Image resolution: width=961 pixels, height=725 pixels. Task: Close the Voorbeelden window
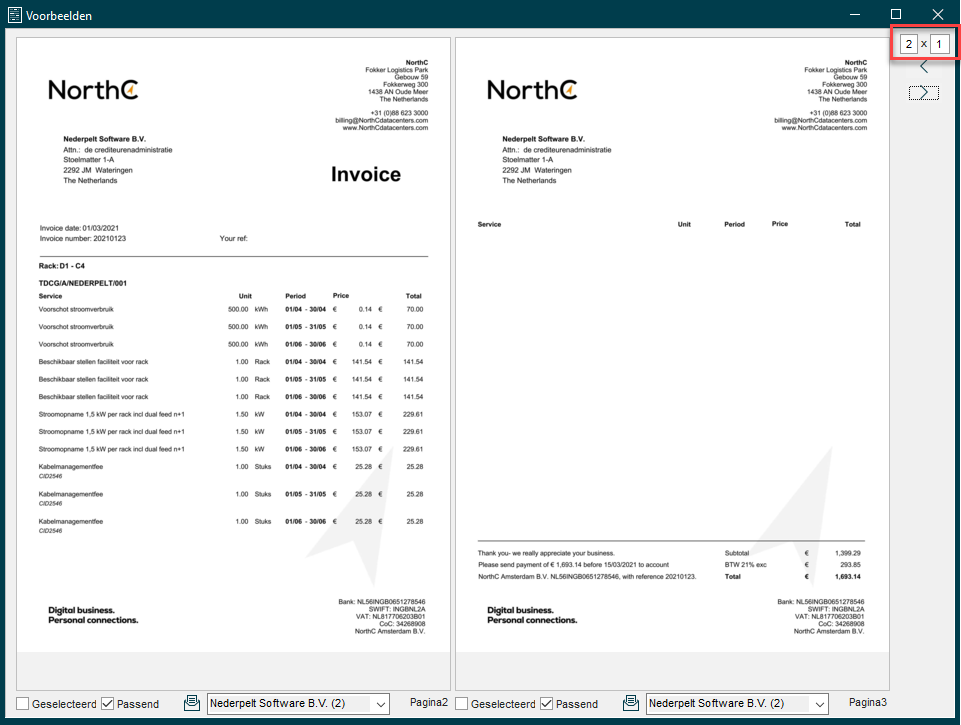click(x=938, y=14)
